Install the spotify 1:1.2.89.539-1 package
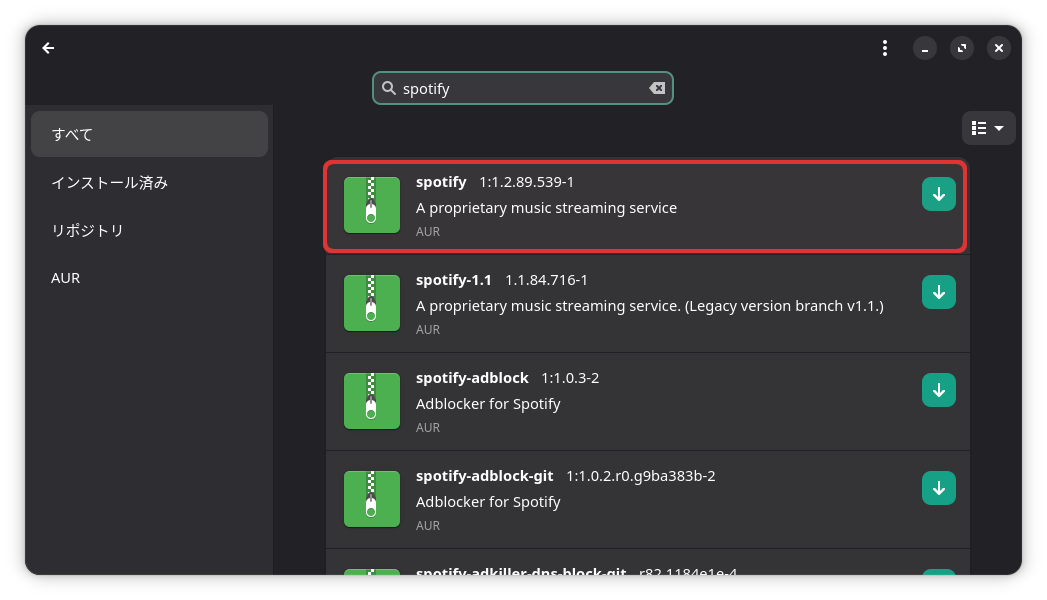 coord(939,194)
